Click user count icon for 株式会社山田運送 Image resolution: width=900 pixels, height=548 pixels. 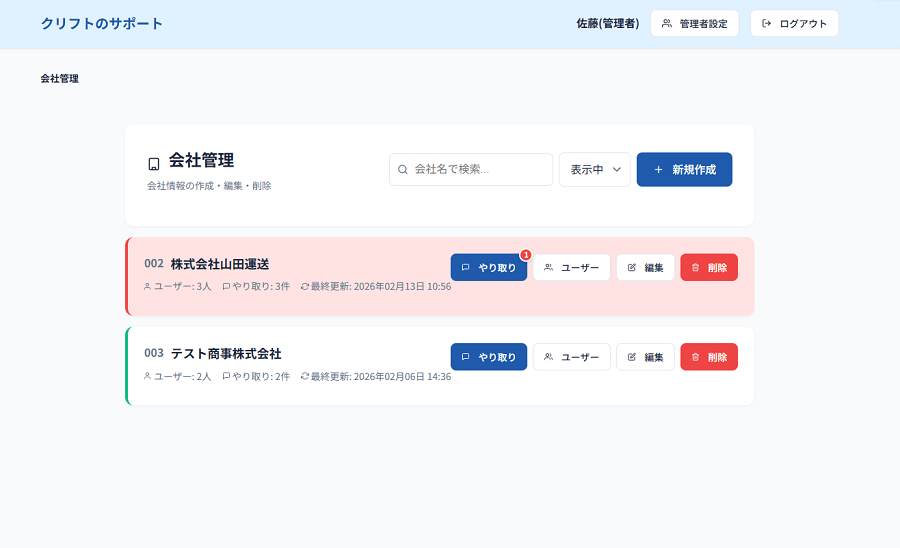[148, 286]
